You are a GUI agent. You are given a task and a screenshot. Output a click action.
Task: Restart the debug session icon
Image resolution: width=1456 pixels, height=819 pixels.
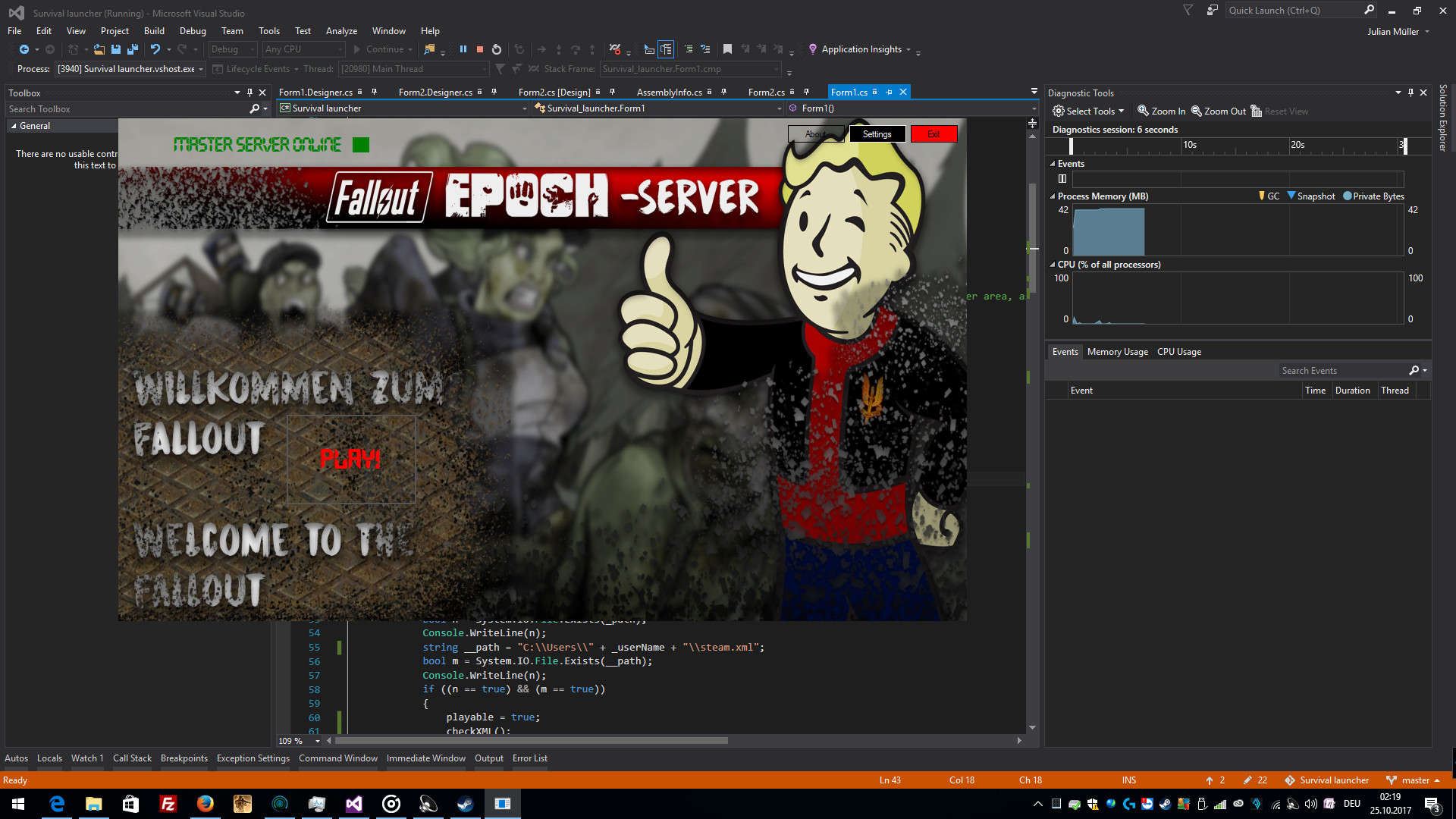[497, 49]
